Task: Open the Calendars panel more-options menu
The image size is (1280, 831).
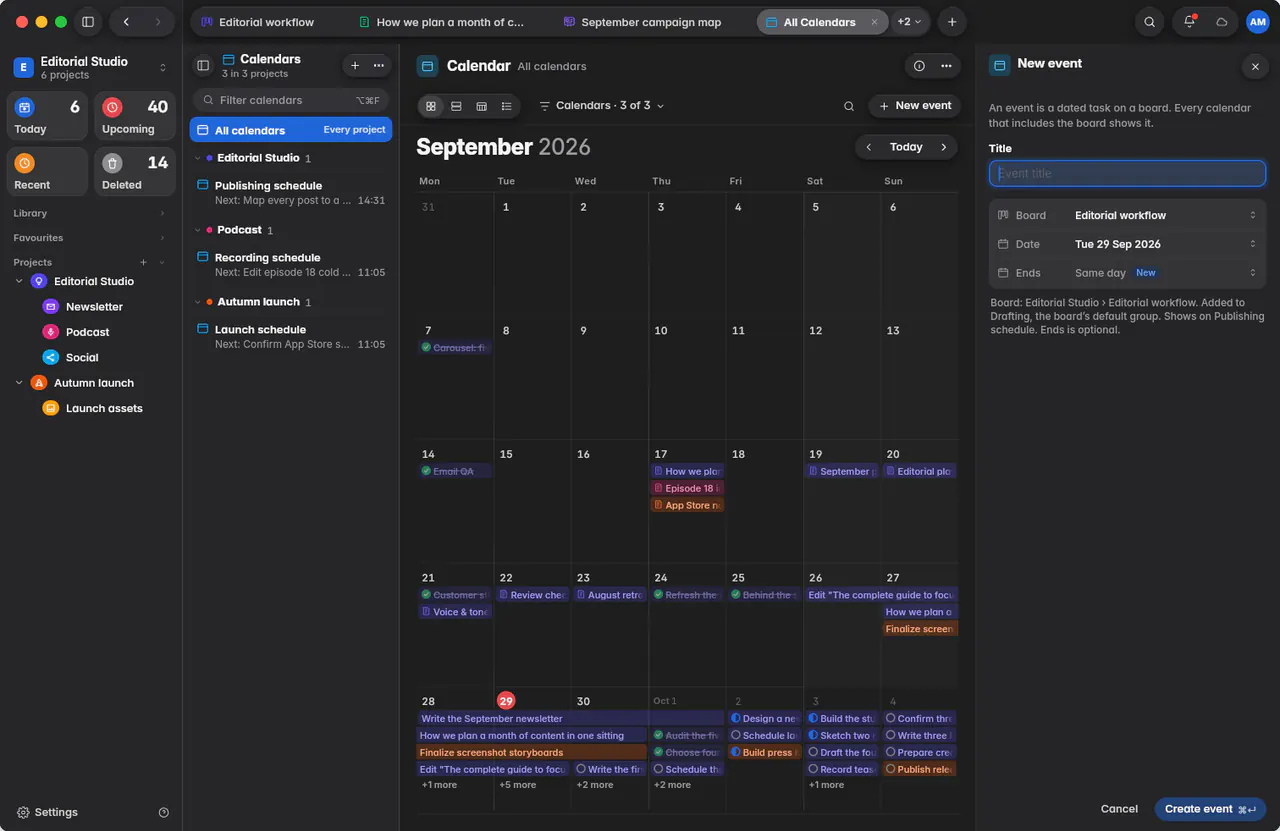Action: 379,66
